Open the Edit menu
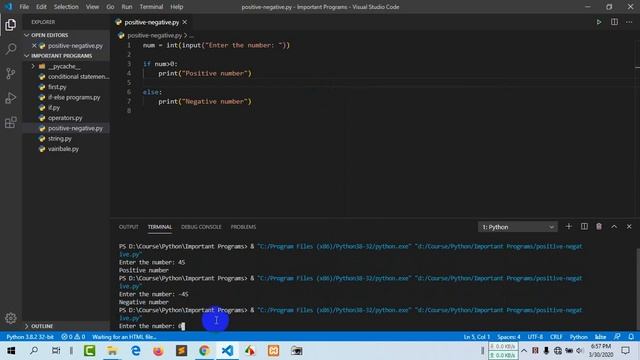Viewport: 640px width, 360px height. tap(41, 7)
